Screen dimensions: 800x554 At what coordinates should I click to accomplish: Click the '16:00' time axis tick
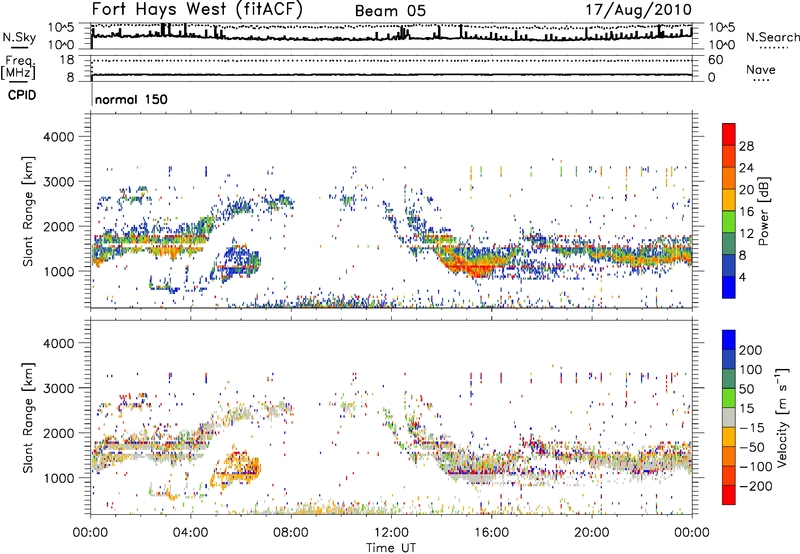coord(491,533)
